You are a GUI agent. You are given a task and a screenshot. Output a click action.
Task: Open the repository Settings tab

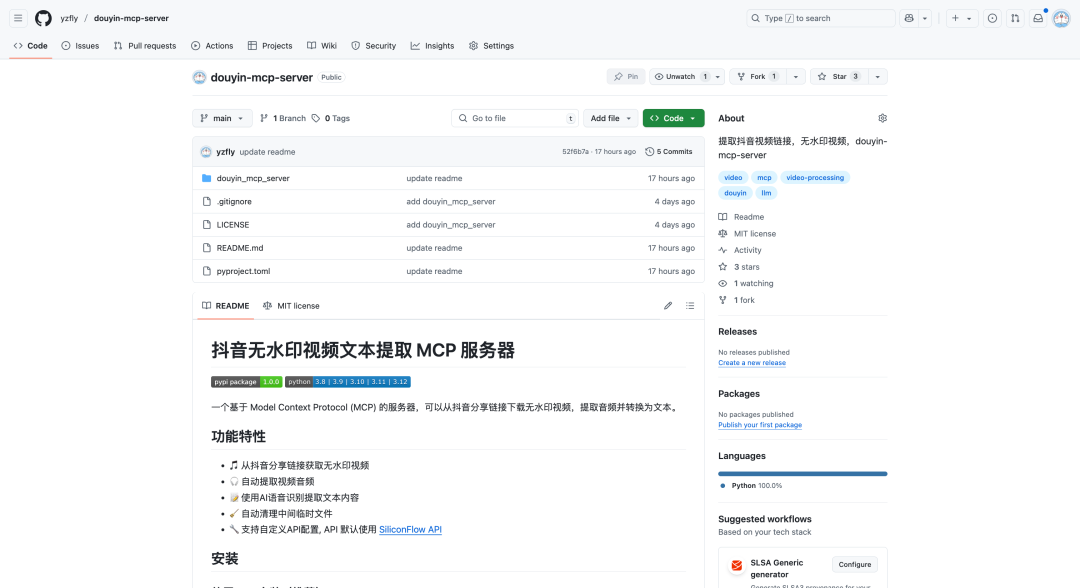click(x=491, y=45)
